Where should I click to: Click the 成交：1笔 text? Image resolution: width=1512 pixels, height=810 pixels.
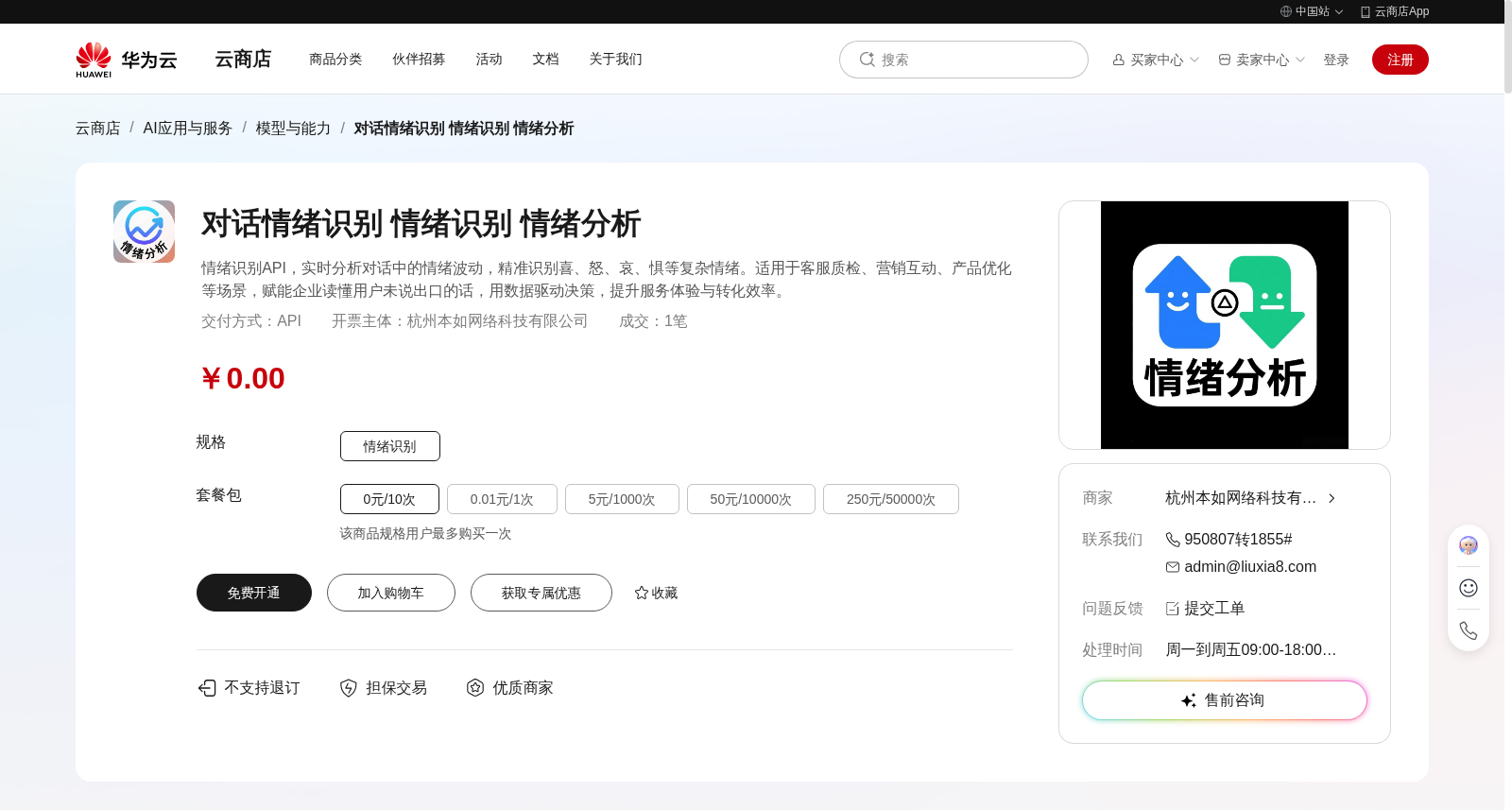pyautogui.click(x=653, y=321)
